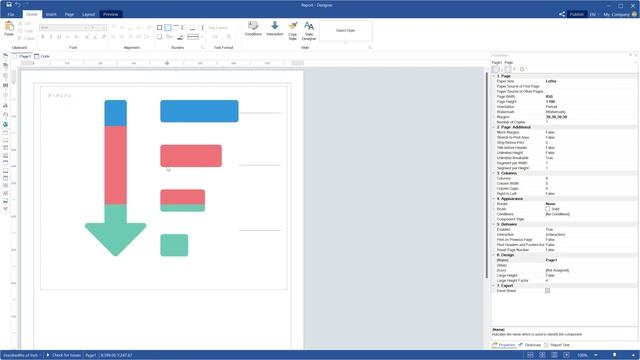Screen dimensions: 640x360
Task: Apply the No Borders option
Action: click(168, 27)
